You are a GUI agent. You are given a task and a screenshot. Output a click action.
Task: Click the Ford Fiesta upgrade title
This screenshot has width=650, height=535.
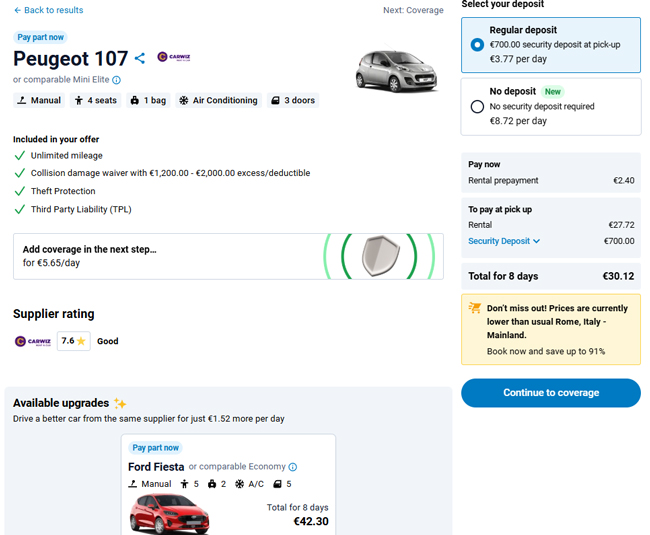click(x=156, y=467)
